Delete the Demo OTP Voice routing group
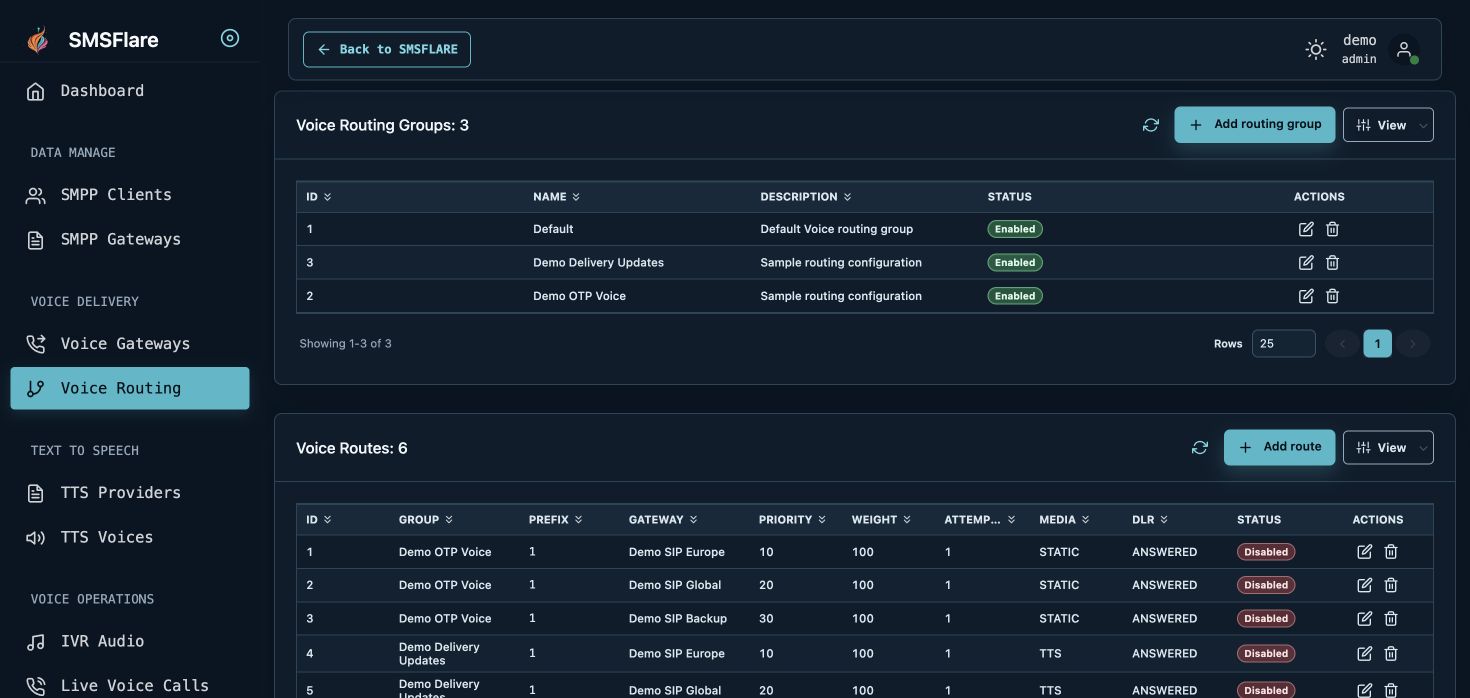The image size is (1470, 698). (1332, 296)
